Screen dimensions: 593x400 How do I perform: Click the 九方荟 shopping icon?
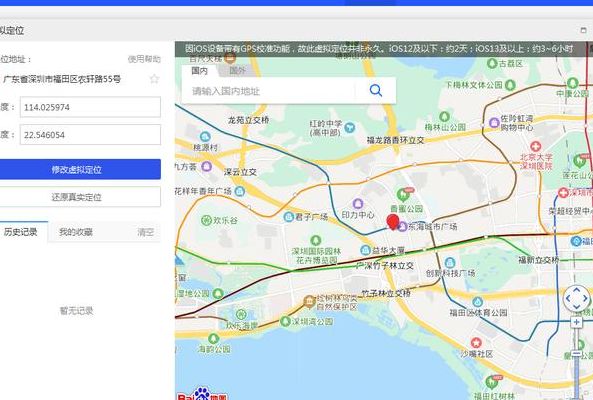tap(206, 166)
